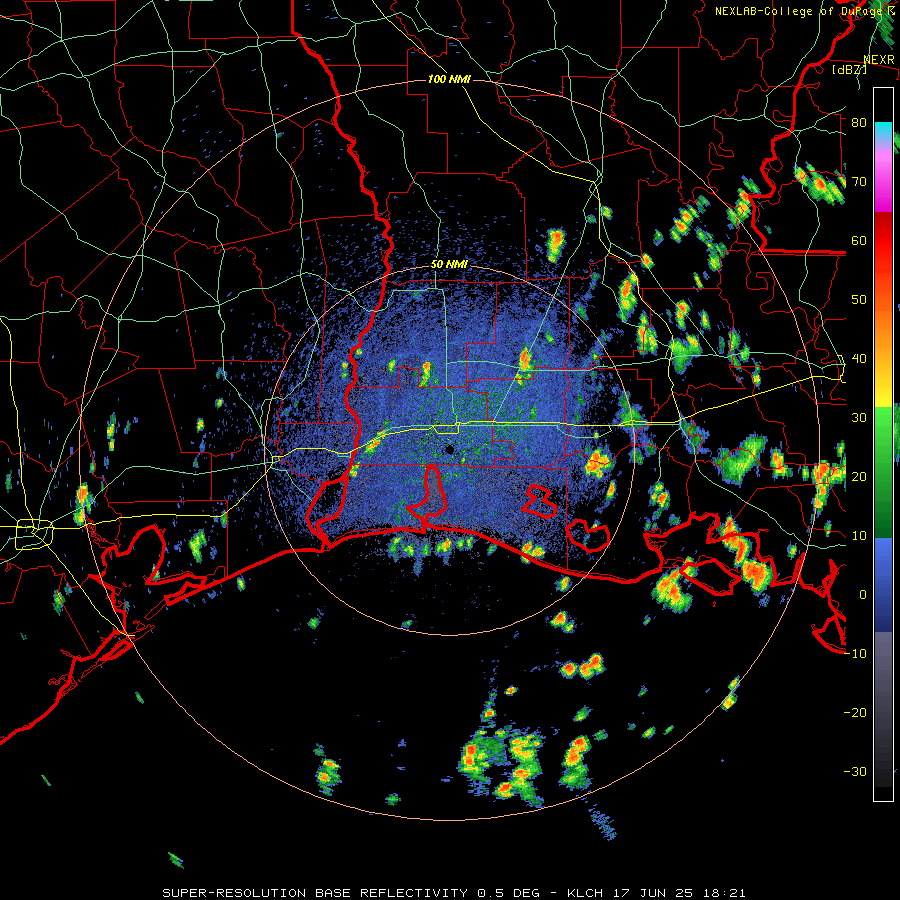Click the 18:21 timestamp in the caption
The height and width of the screenshot is (900, 900).
coord(726,893)
